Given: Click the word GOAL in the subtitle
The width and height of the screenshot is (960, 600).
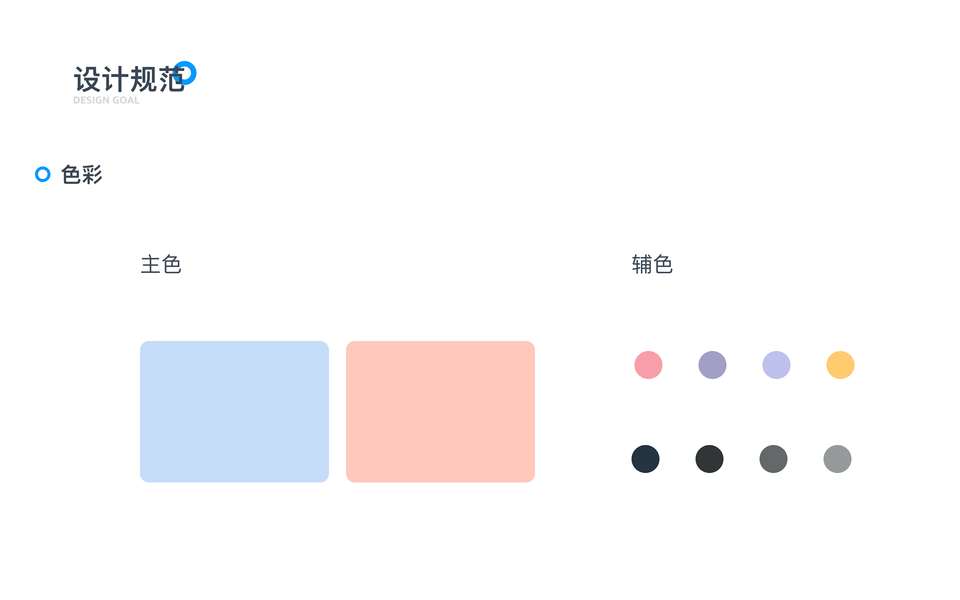Looking at the screenshot, I should tap(126, 101).
